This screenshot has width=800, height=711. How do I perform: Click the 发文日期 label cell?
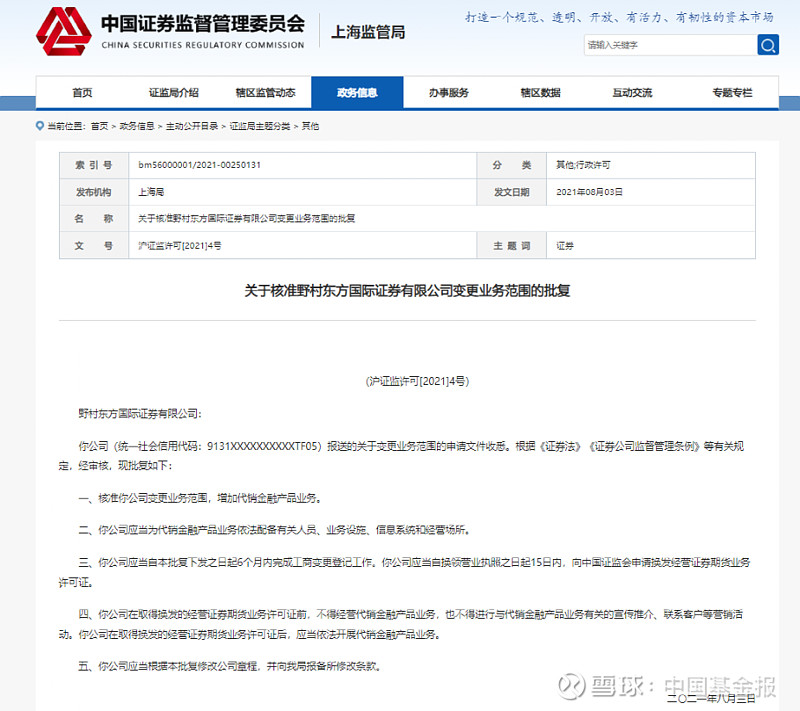[511, 192]
